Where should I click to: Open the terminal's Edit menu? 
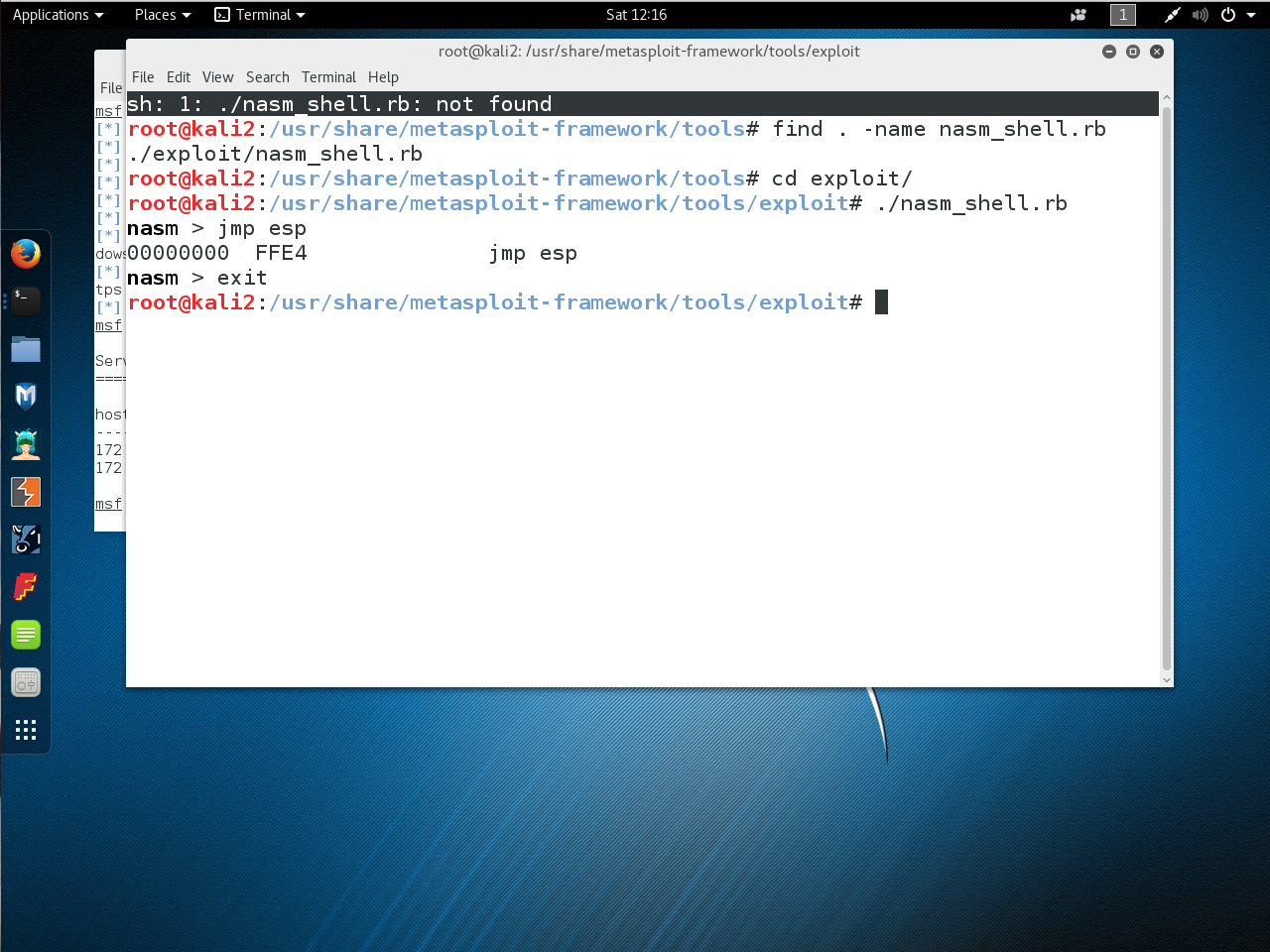pyautogui.click(x=179, y=77)
